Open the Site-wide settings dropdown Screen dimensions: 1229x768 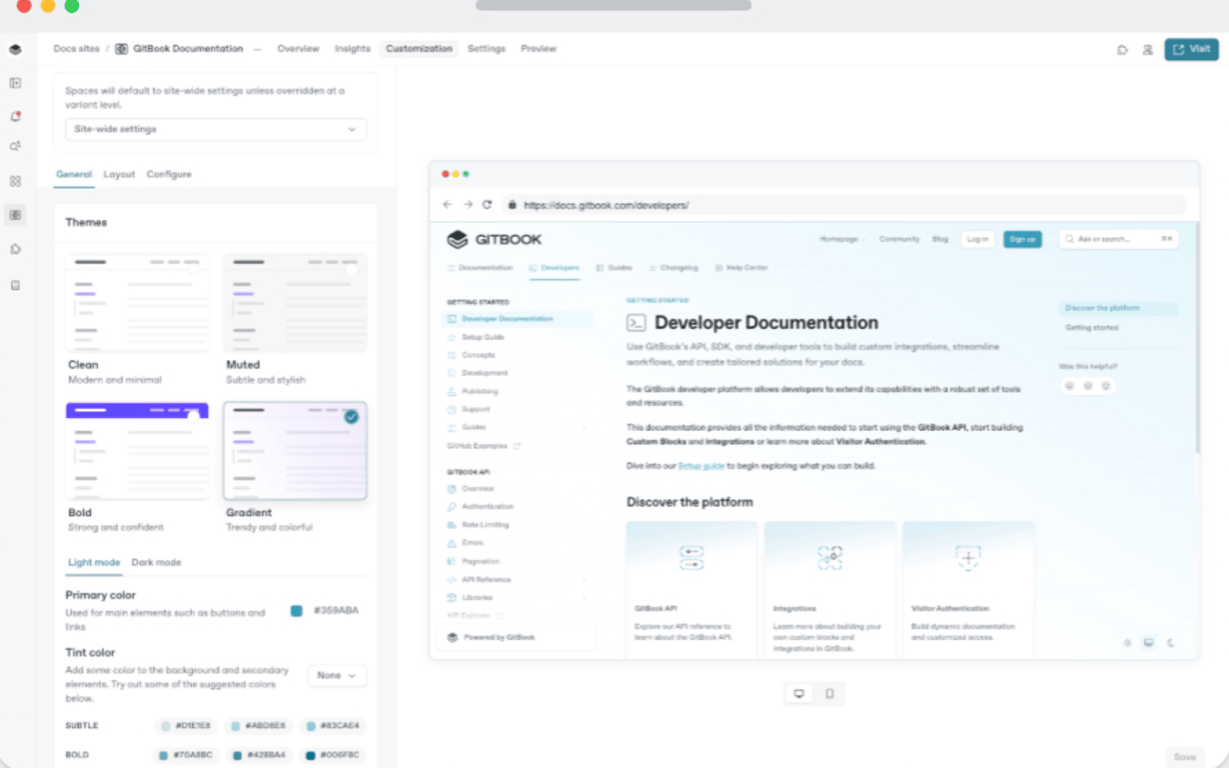216,129
